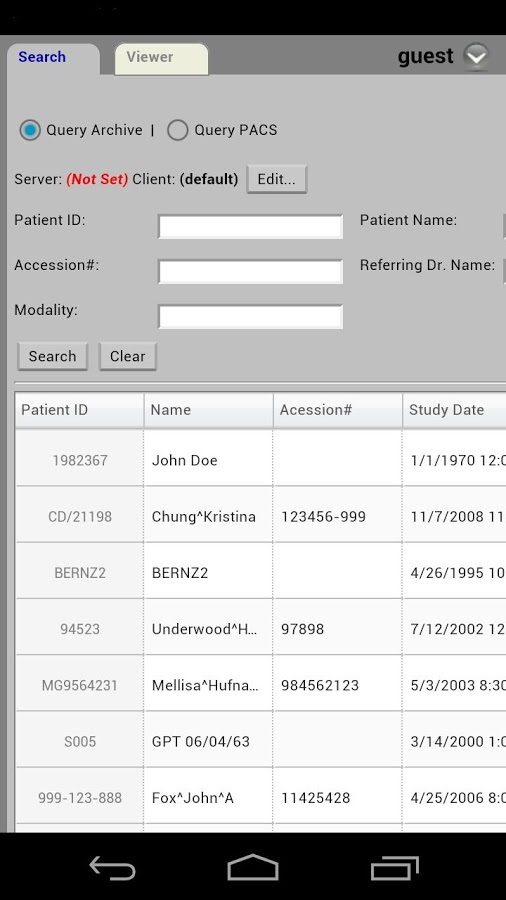This screenshot has width=506, height=900.
Task: Sort by the Patient ID column header
Action: pos(80,410)
